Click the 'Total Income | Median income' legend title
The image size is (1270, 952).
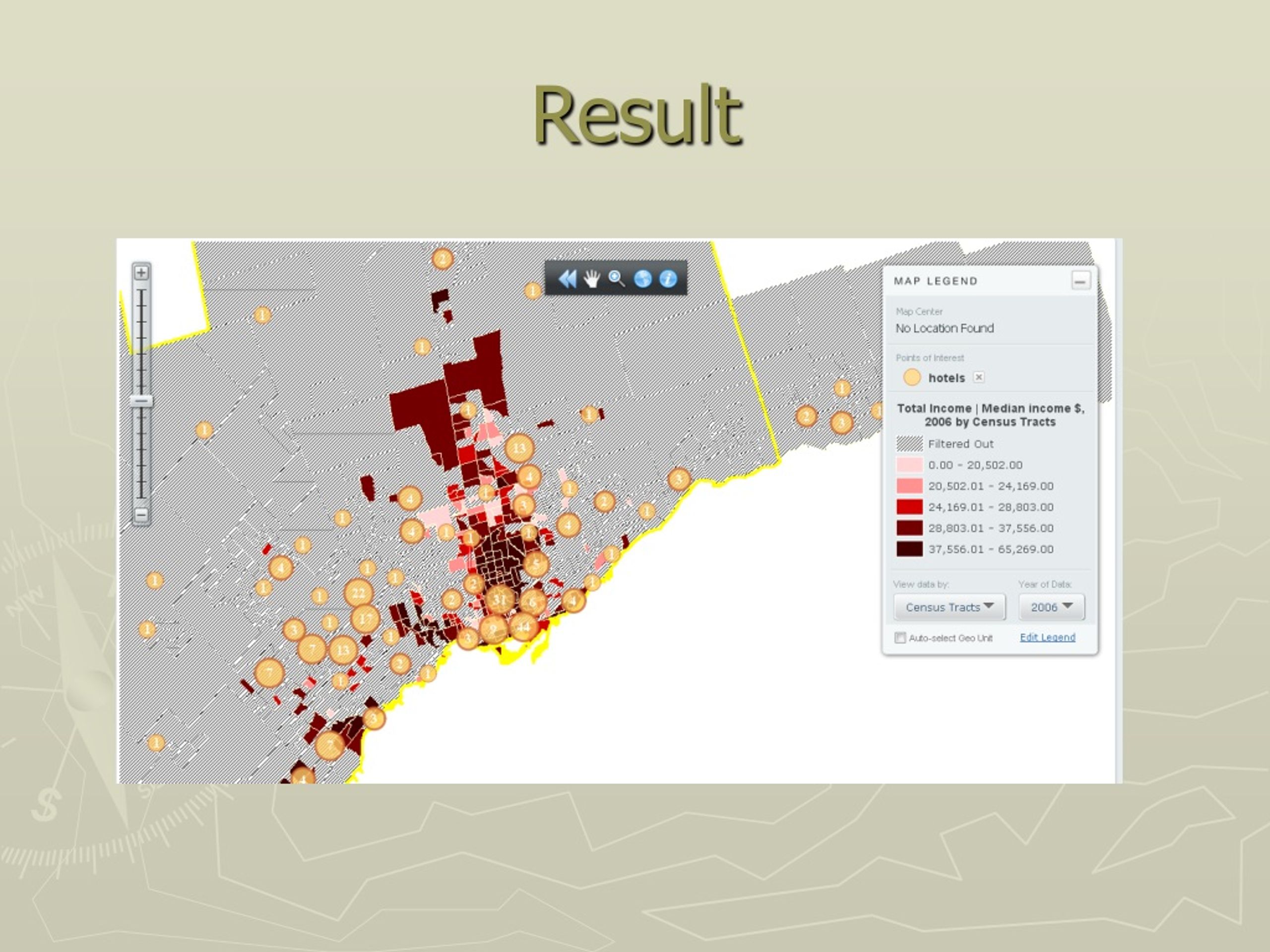pos(990,415)
